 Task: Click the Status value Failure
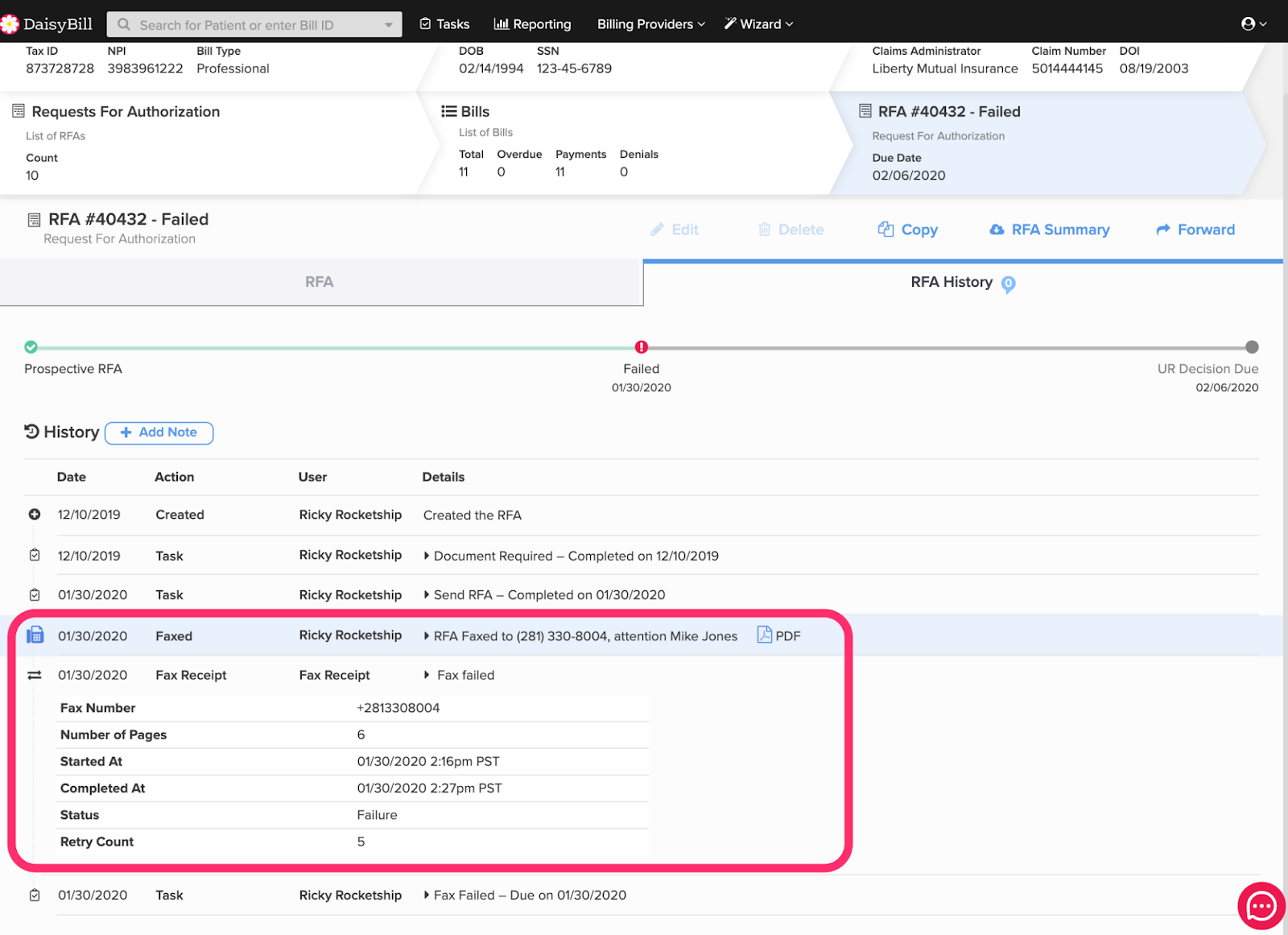377,815
